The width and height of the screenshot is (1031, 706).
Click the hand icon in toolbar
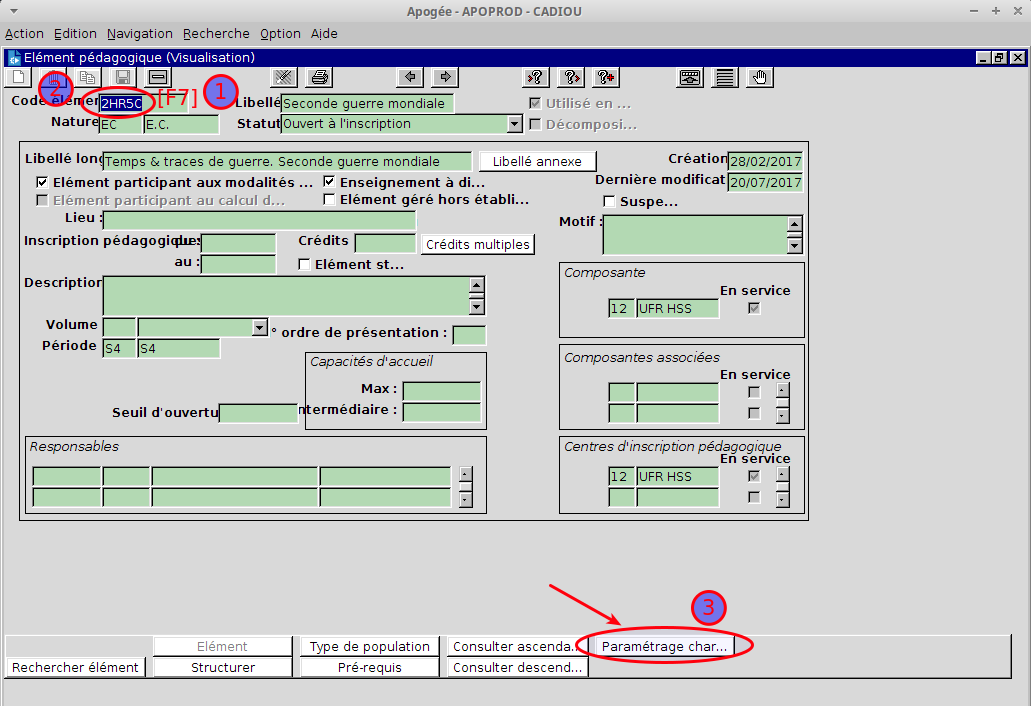[760, 78]
